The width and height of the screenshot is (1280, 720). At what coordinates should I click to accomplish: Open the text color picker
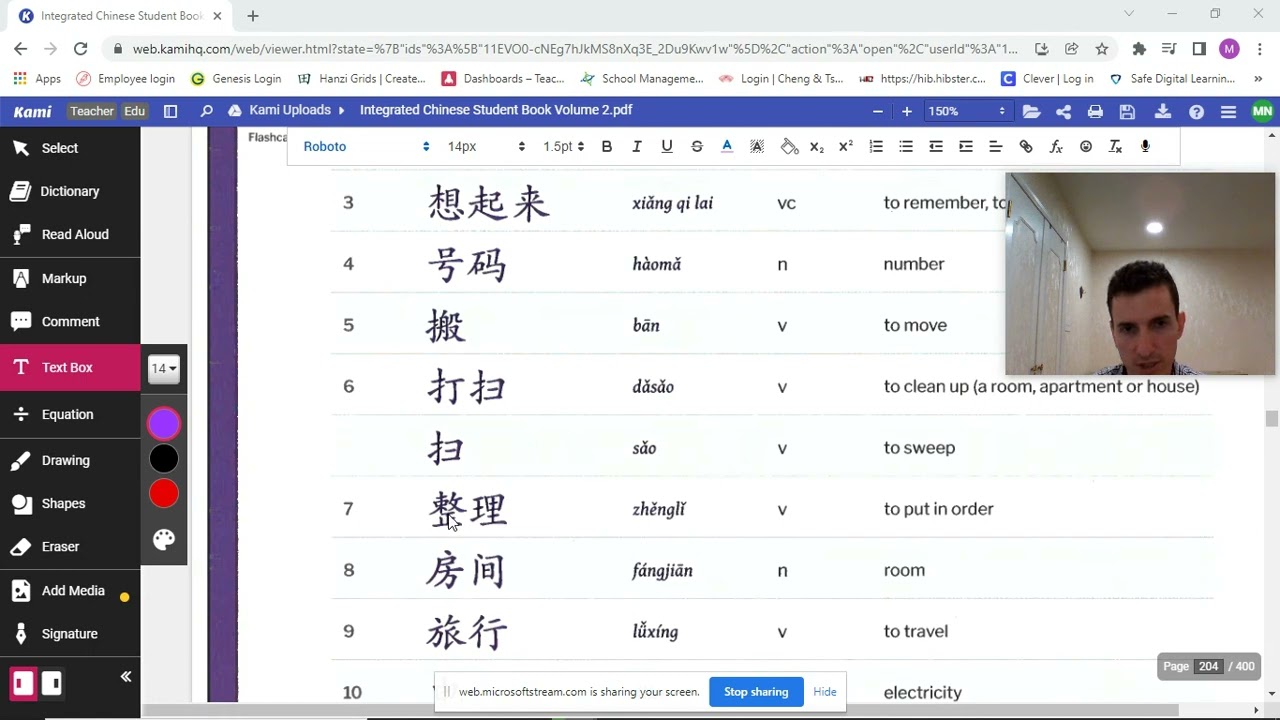(x=727, y=147)
